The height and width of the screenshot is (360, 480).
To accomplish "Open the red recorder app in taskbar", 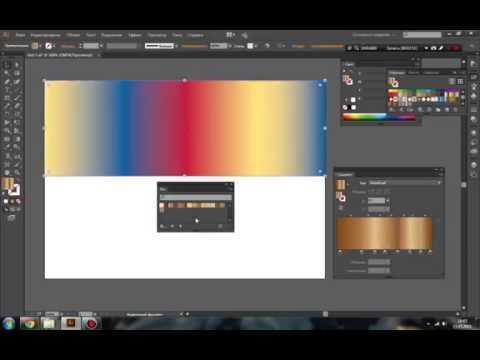I will 91,323.
